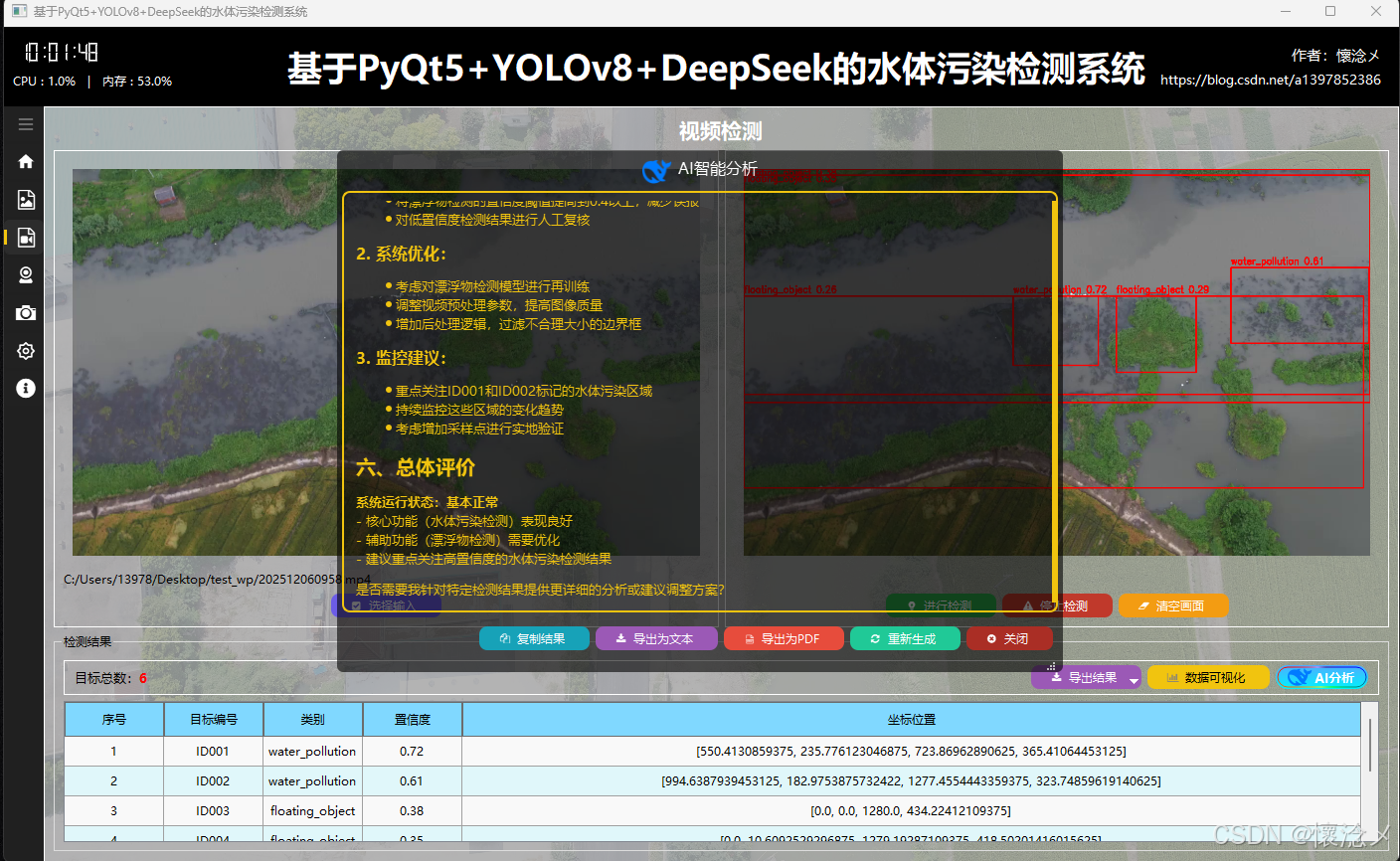This screenshot has height=861, width=1400.
Task: Click the 序号 column header
Action: coord(114,719)
